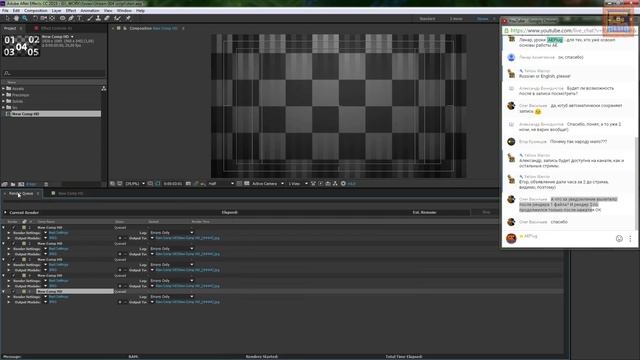Viewport: 640px width, 360px height.
Task: Click Interpret Footage icon in Project panel
Action: [5, 184]
